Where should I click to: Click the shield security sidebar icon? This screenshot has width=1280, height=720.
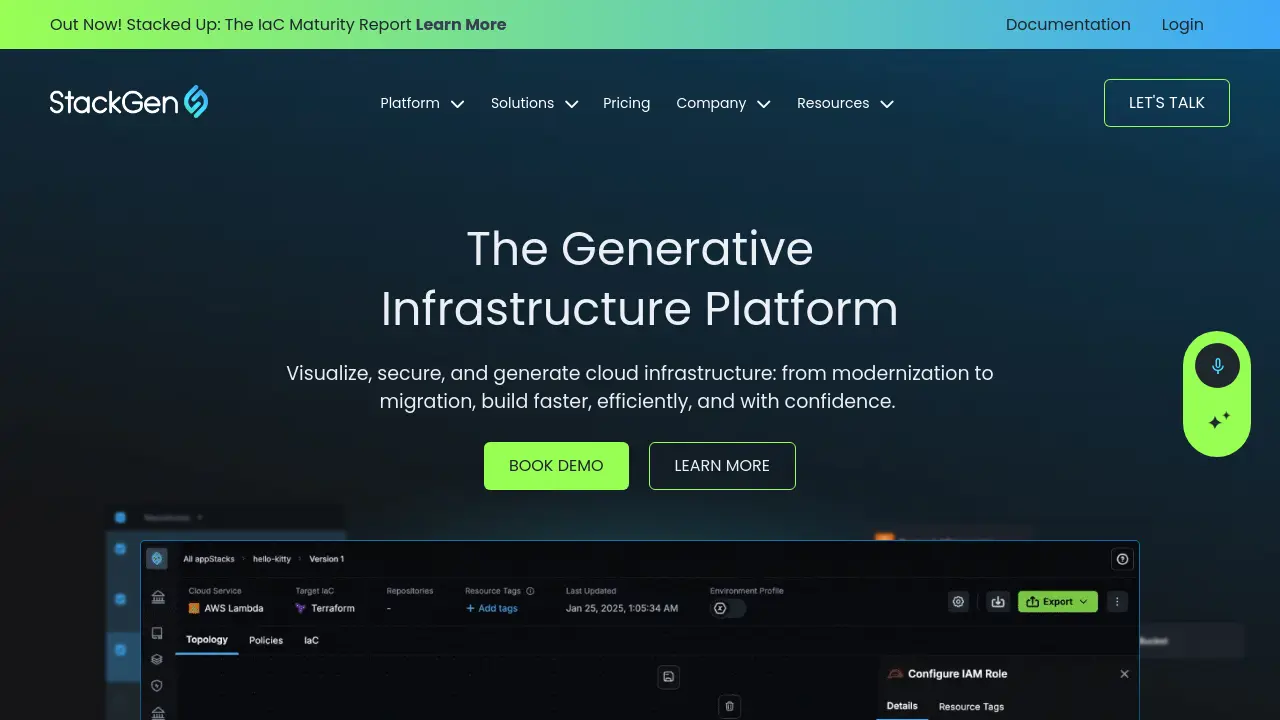[157, 686]
